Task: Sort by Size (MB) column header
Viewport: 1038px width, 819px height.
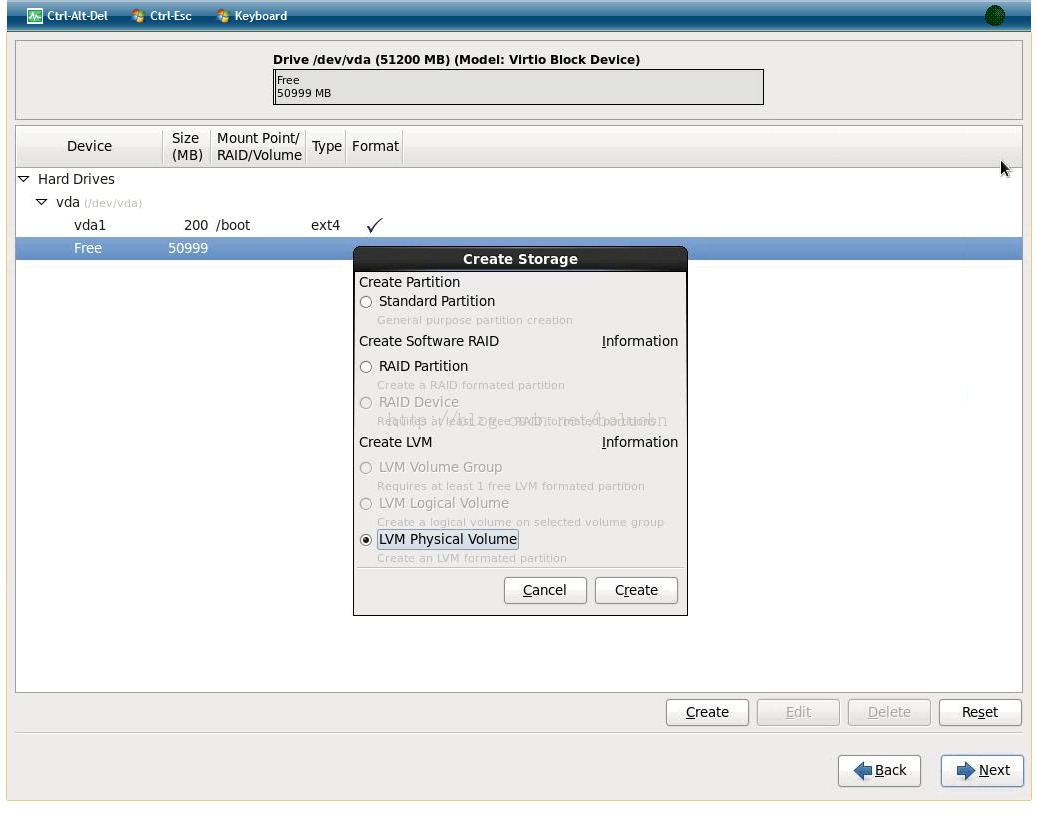Action: 187,146
